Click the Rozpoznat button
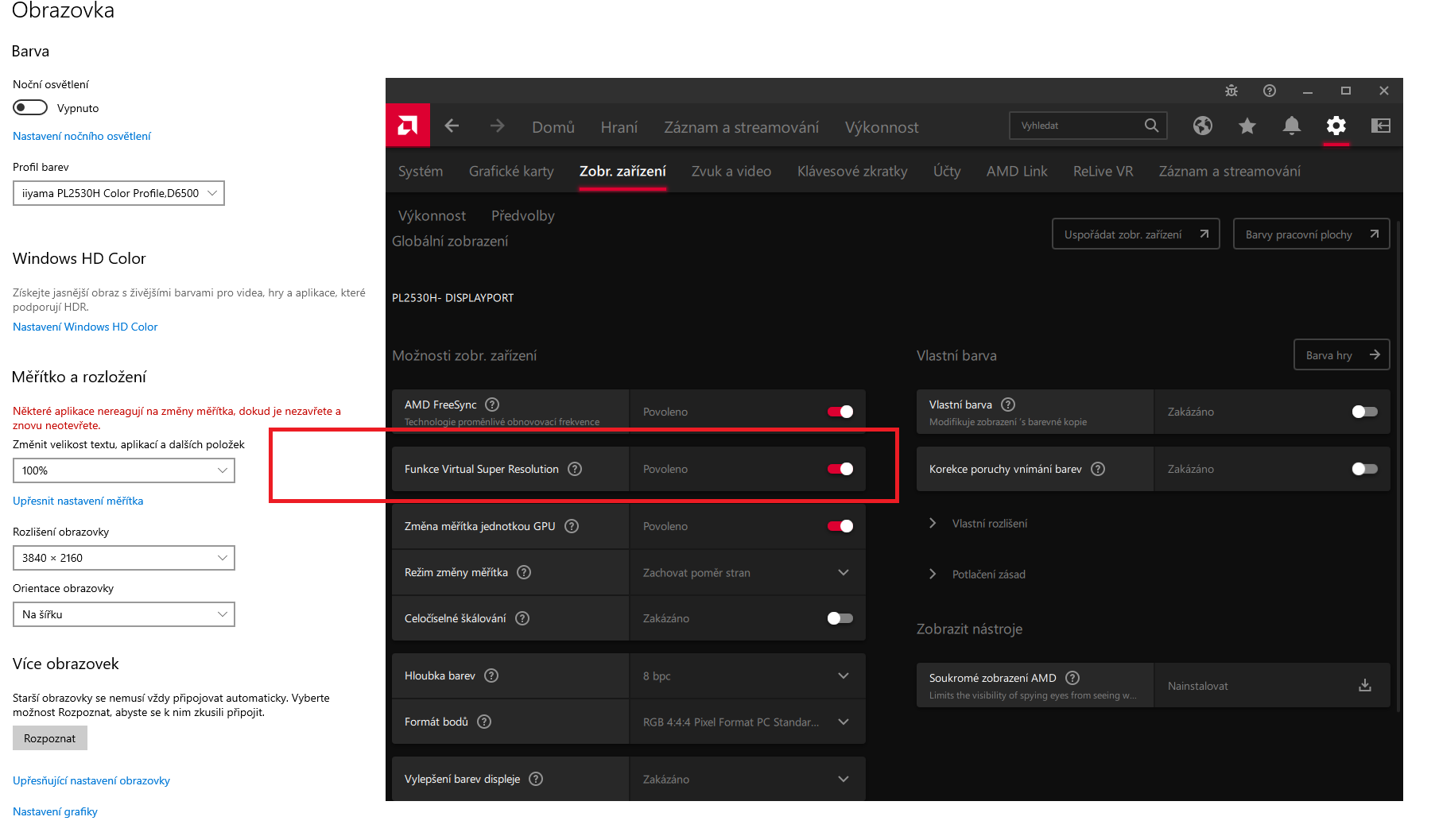The height and width of the screenshot is (840, 1435). (50, 738)
